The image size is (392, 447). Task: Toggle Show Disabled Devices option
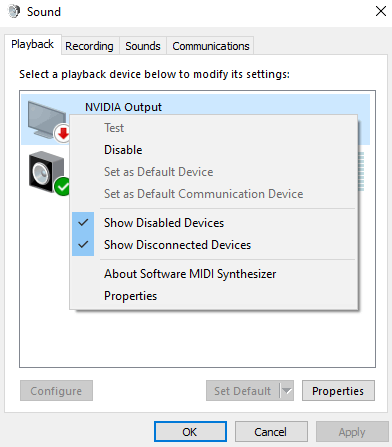click(x=164, y=223)
